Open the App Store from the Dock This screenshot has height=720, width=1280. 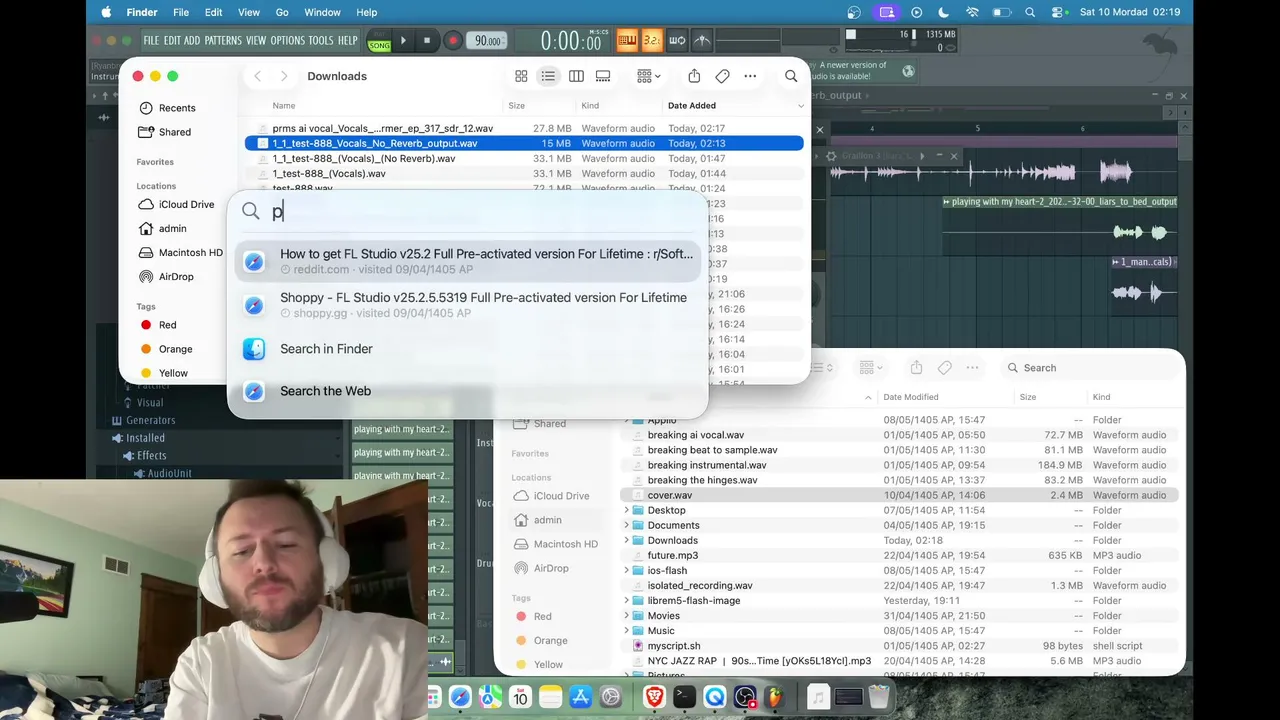(x=580, y=697)
